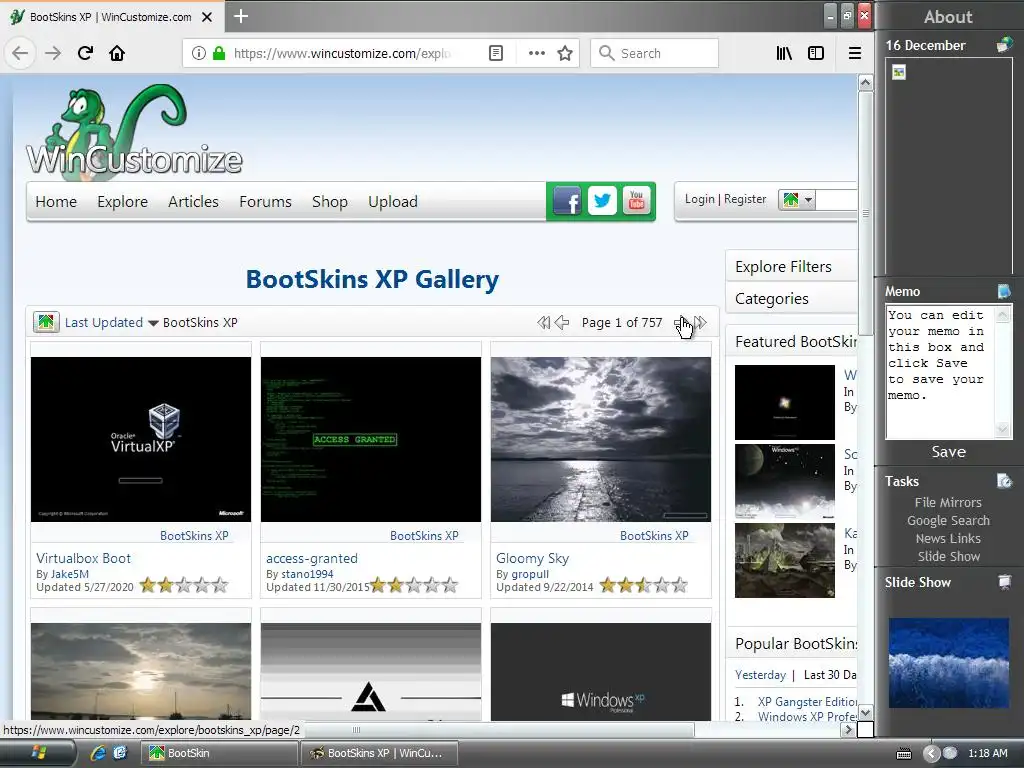The height and width of the screenshot is (768, 1024).
Task: Open the Gloomy Sky thumbnail
Action: [x=601, y=439]
